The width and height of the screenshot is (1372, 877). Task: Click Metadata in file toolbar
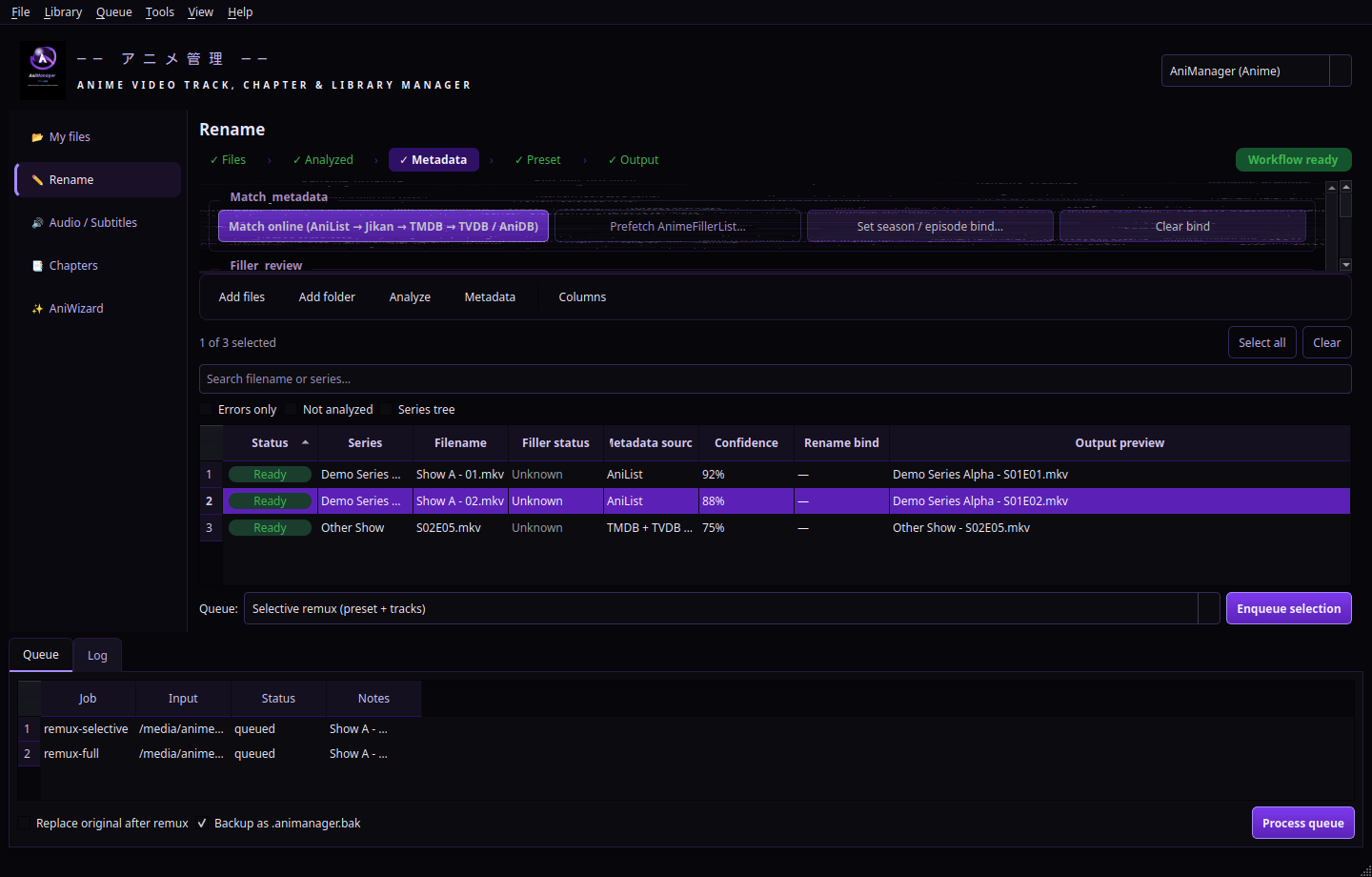click(x=490, y=297)
